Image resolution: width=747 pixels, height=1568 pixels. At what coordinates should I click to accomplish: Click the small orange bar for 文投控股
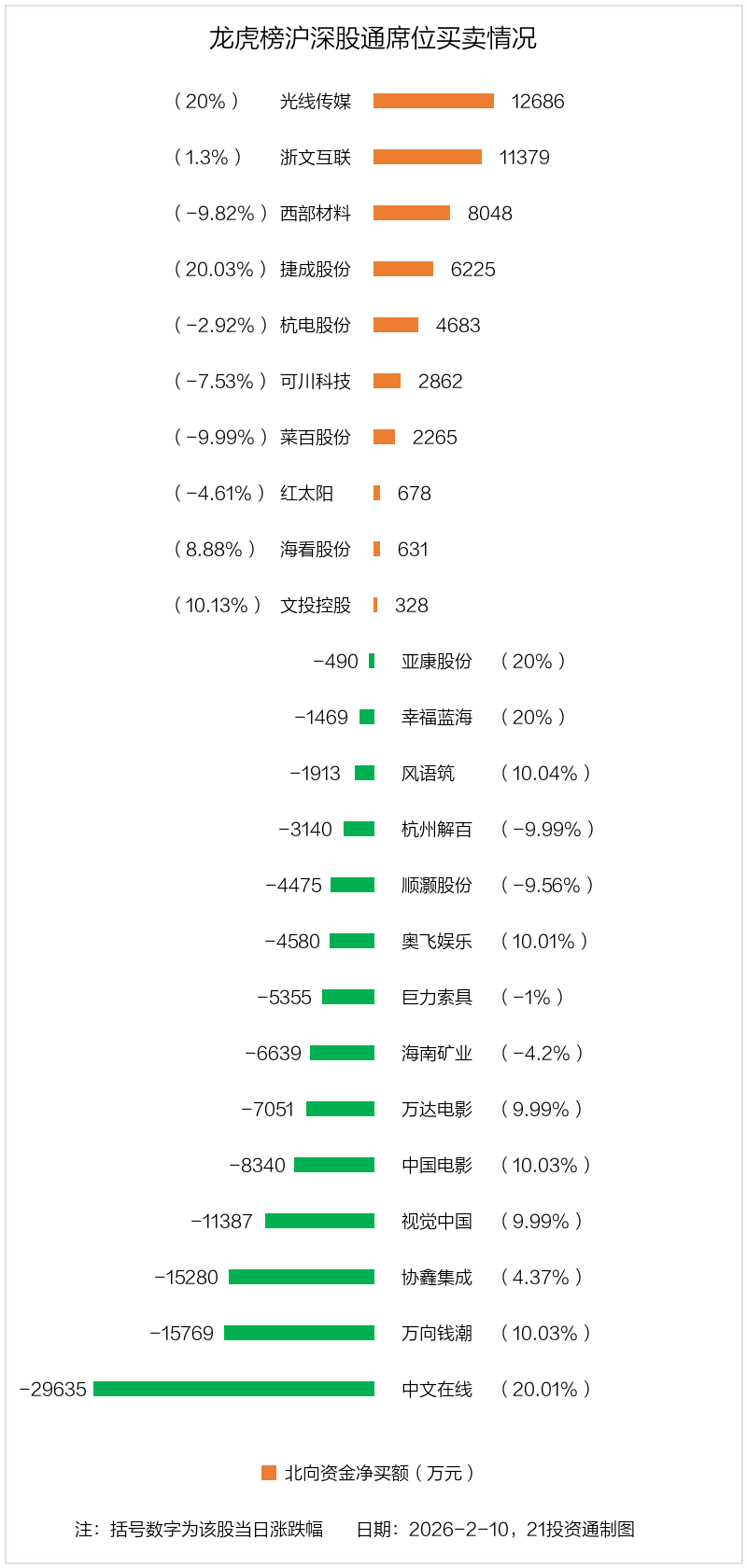pyautogui.click(x=375, y=605)
